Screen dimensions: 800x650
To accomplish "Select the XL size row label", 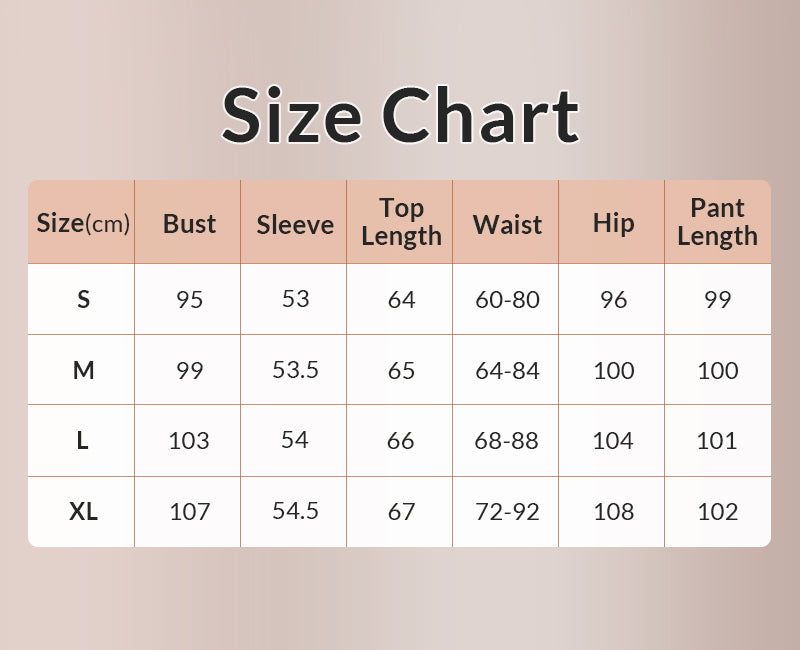I will point(83,511).
